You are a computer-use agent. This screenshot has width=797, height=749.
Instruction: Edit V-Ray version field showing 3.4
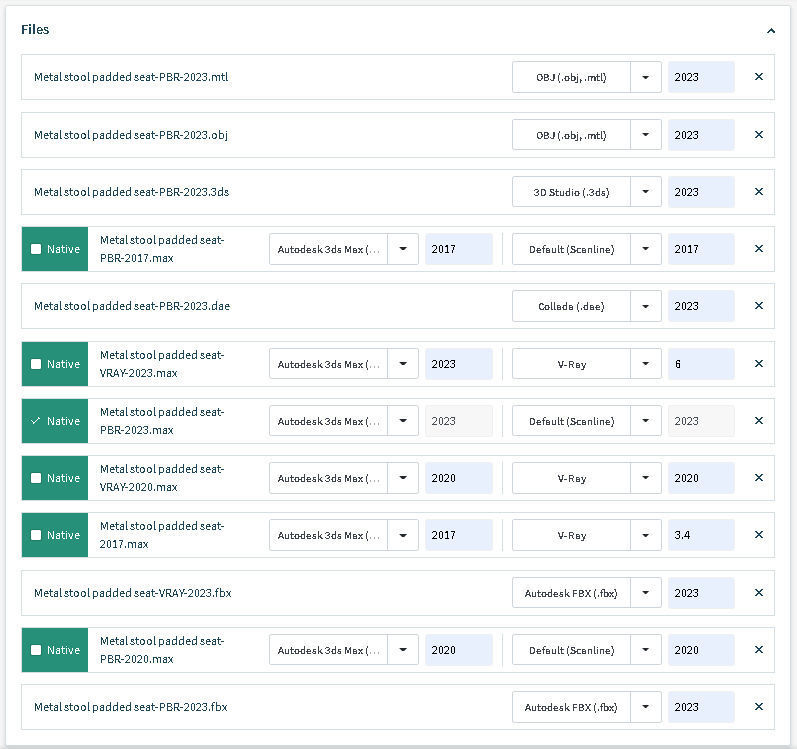coord(700,535)
